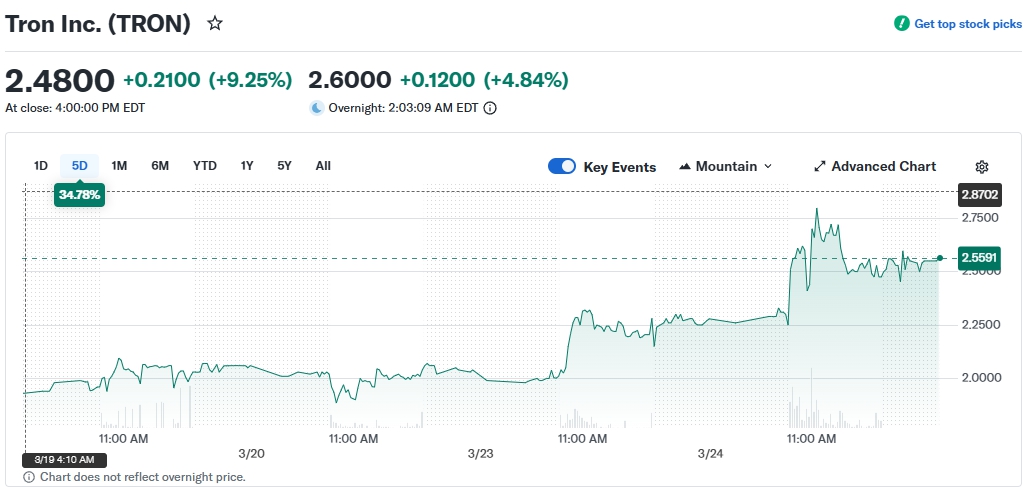The height and width of the screenshot is (487, 1023).
Task: Open the Advanced Chart link
Action: [883, 167]
